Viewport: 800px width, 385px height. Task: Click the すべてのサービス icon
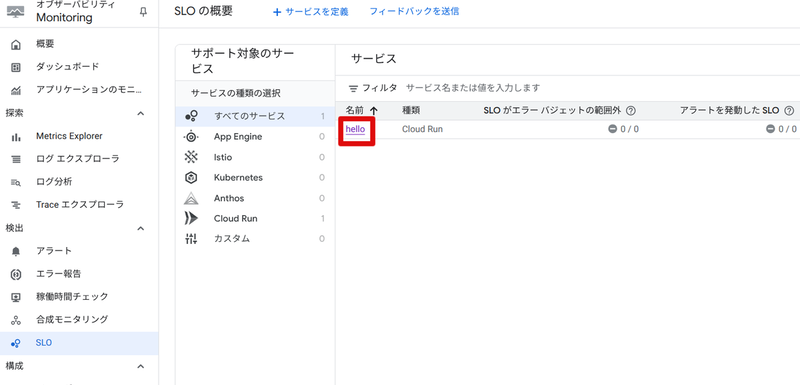tap(191, 116)
